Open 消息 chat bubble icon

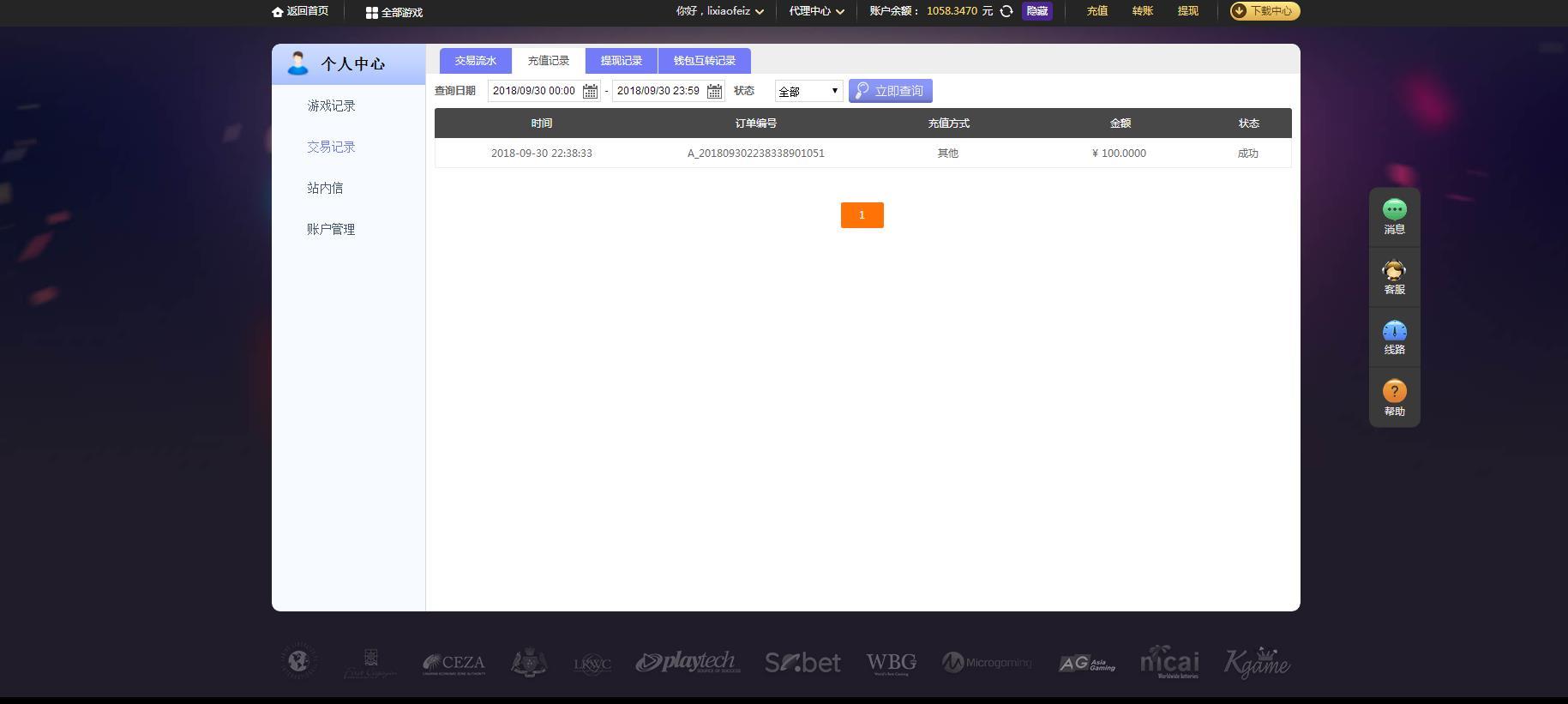click(1395, 209)
